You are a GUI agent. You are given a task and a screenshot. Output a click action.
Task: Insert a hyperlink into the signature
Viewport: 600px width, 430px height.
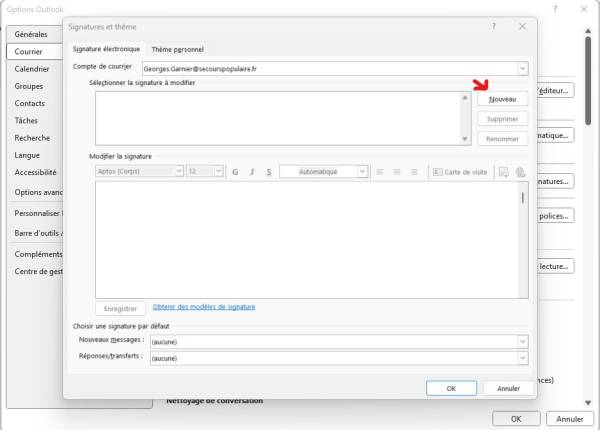pyautogui.click(x=520, y=172)
